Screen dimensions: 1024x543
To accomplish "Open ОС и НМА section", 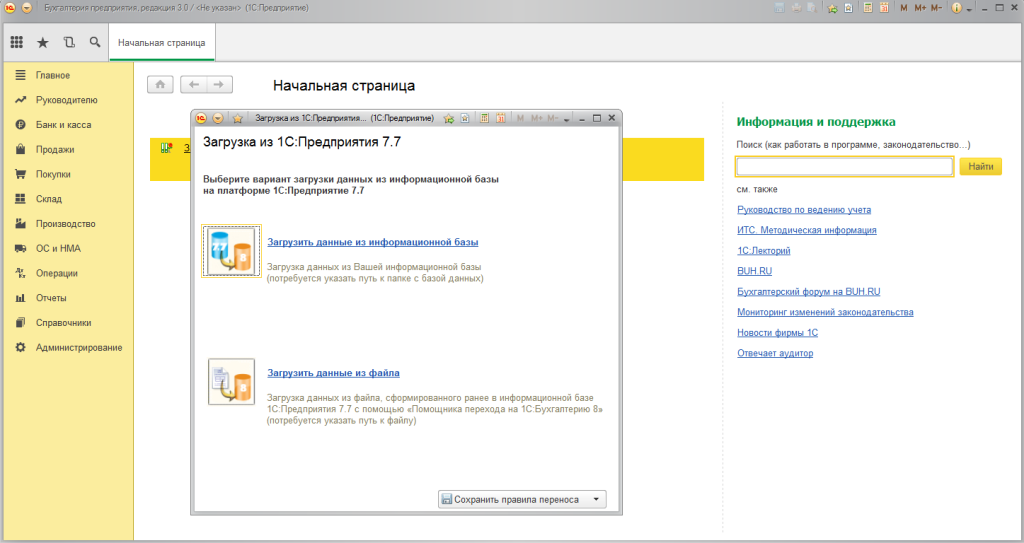I will coord(58,248).
